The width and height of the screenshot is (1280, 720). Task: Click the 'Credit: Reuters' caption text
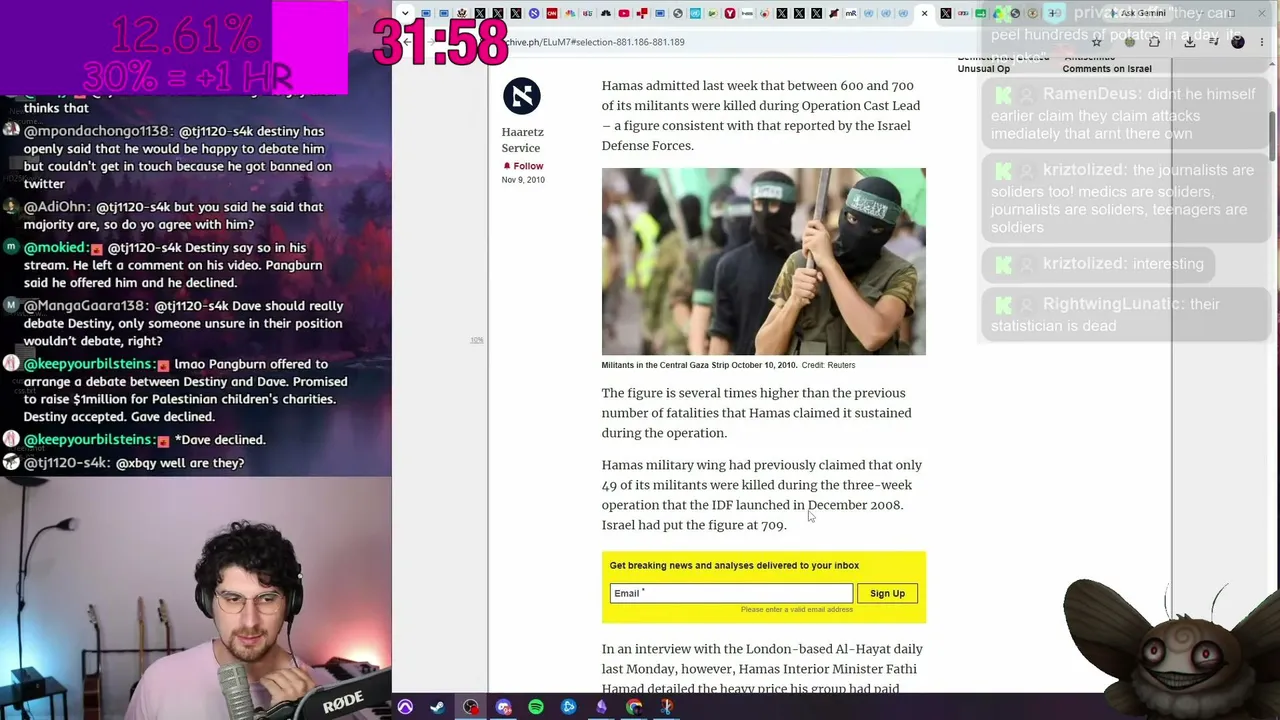pos(828,365)
